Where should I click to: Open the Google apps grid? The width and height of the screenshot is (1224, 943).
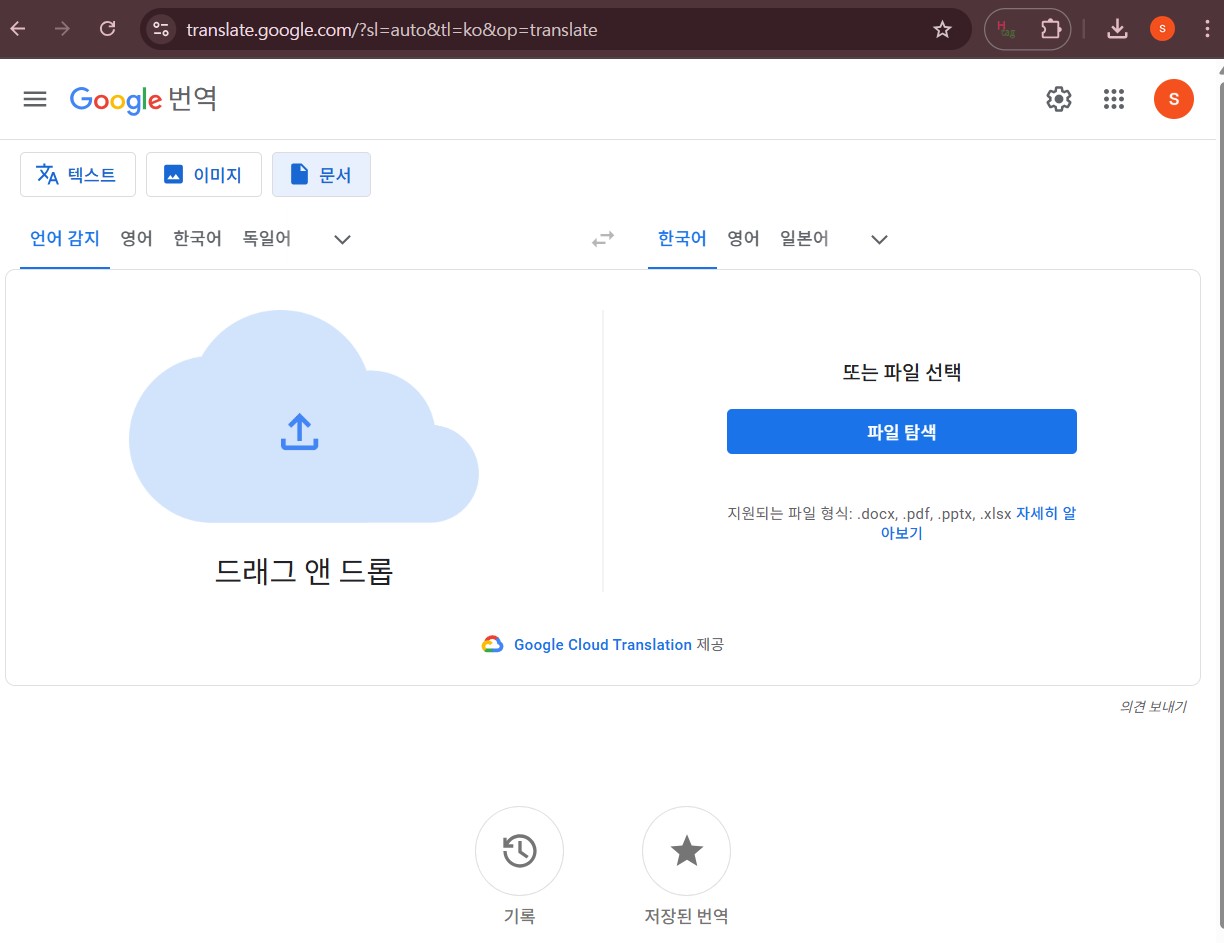[x=1114, y=99]
